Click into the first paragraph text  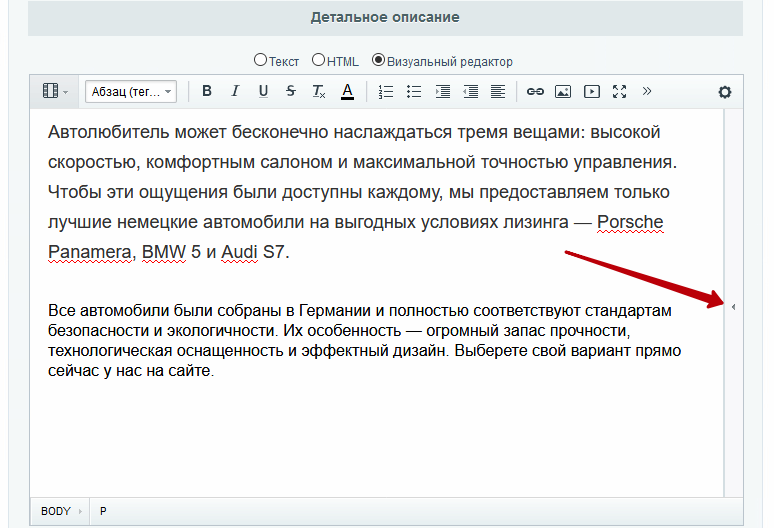[x=362, y=192]
